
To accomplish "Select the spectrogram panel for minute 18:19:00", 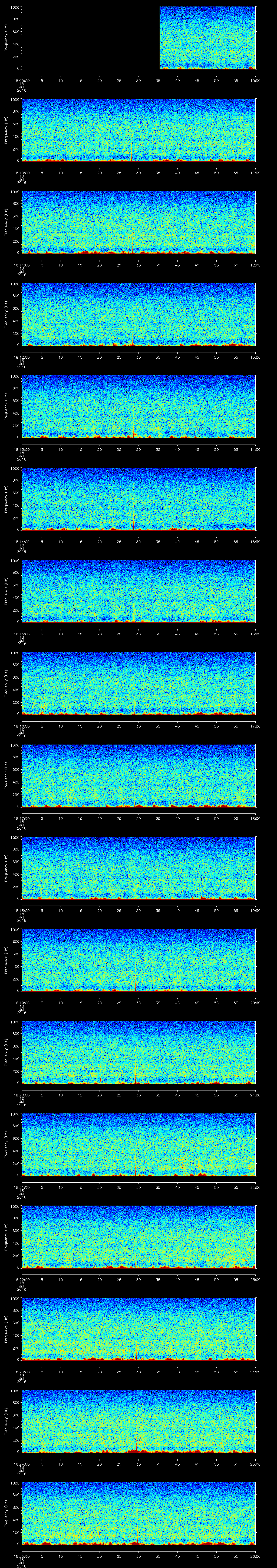I will (138, 960).
